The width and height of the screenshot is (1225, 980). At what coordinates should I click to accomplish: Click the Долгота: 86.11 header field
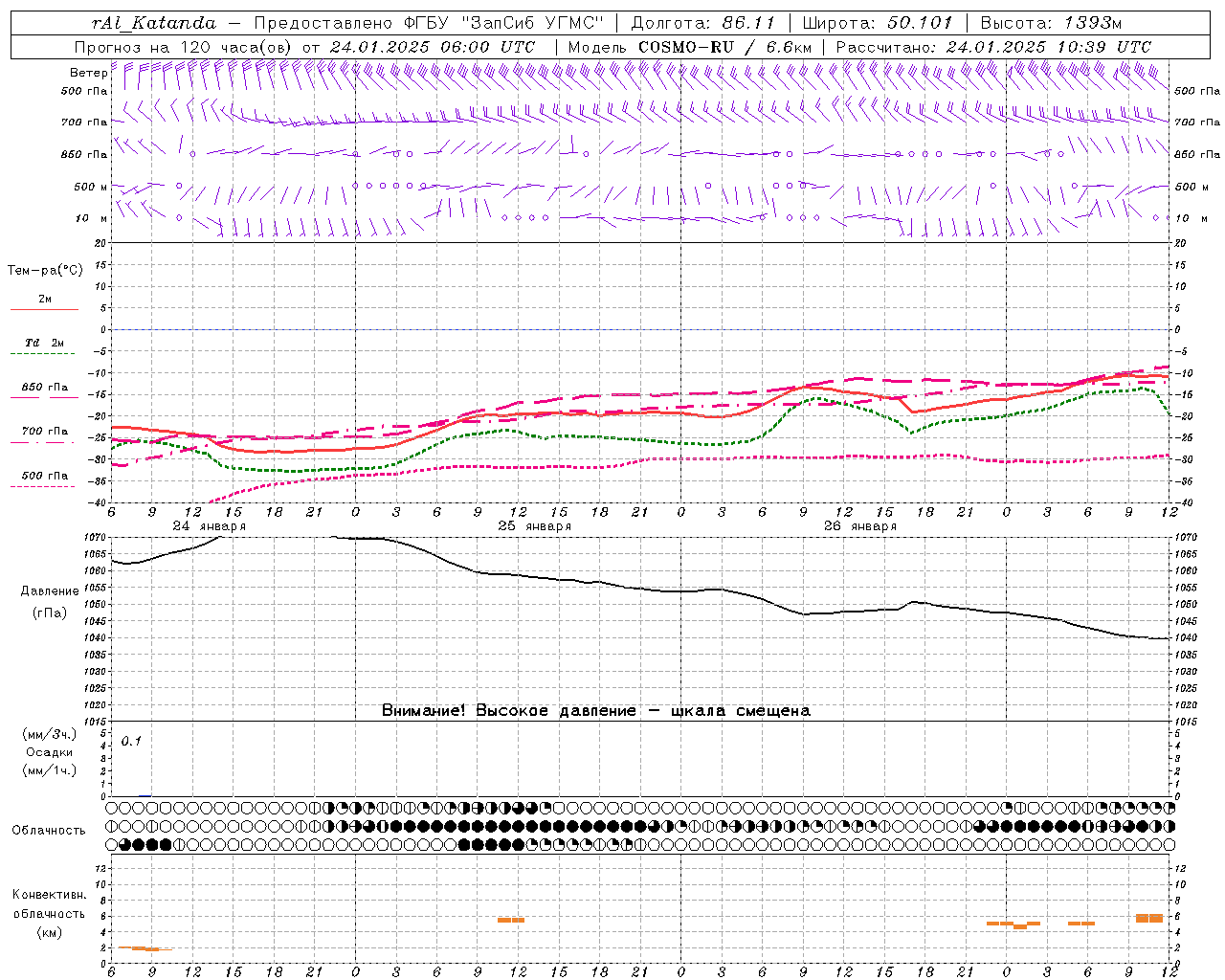pos(703,23)
